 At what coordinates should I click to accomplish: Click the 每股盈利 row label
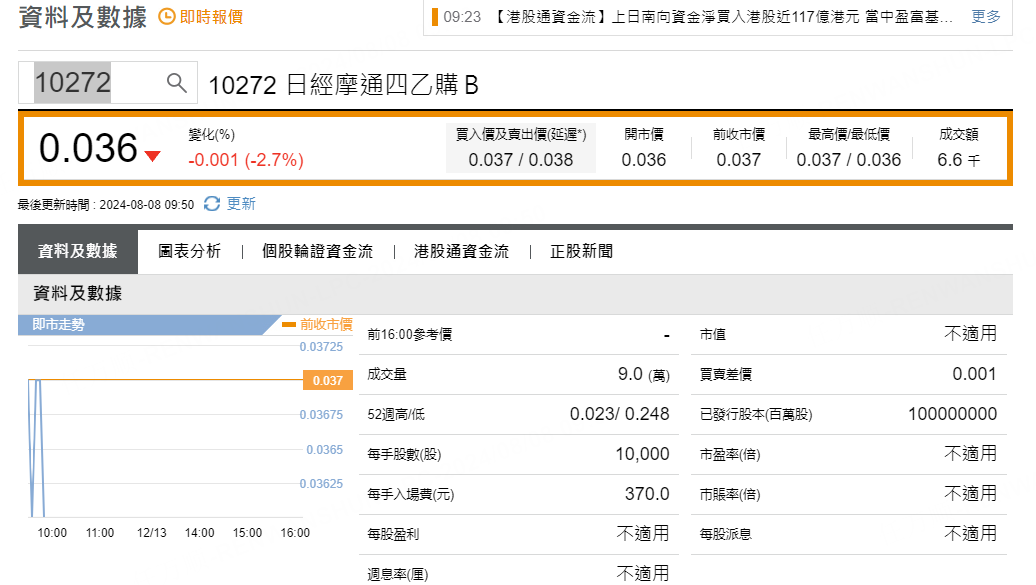pos(393,534)
